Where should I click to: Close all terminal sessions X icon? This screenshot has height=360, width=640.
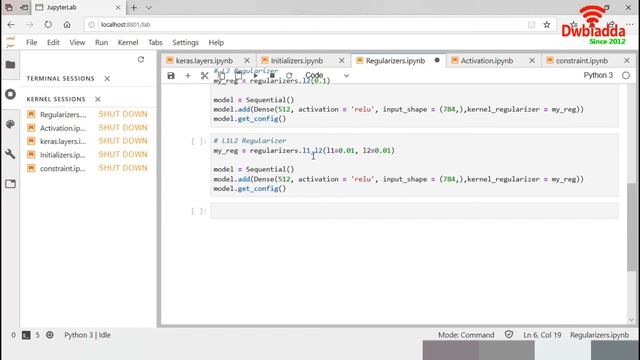pyautogui.click(x=107, y=78)
